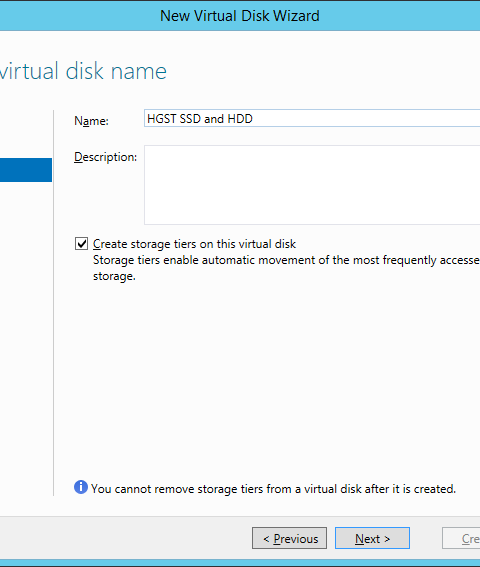Click the Name: label
This screenshot has height=567, width=480.
tap(91, 121)
